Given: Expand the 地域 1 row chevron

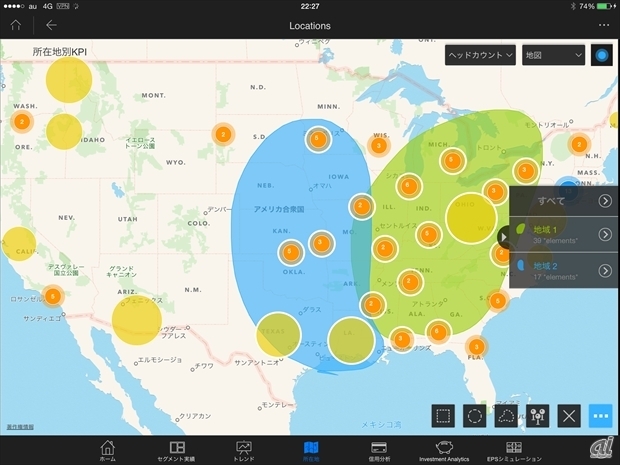Looking at the screenshot, I should [x=605, y=234].
